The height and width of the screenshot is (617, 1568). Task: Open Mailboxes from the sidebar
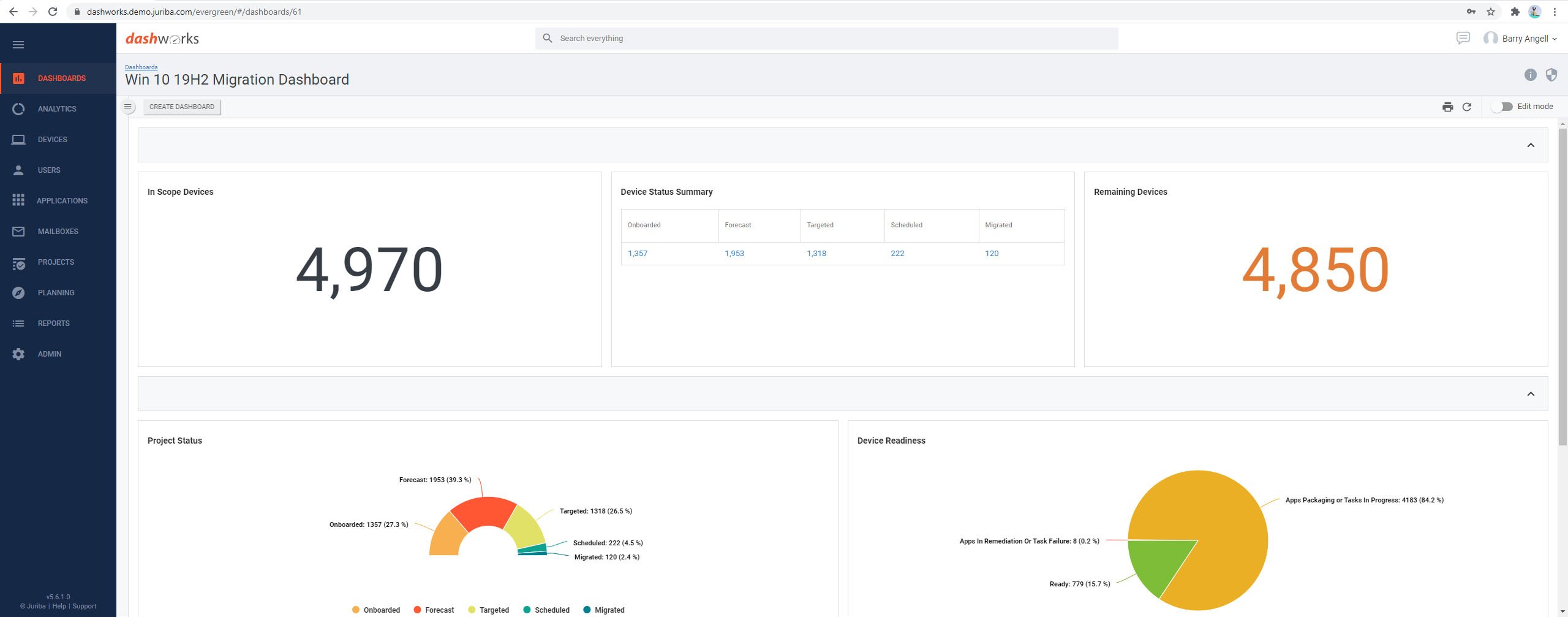coord(58,232)
